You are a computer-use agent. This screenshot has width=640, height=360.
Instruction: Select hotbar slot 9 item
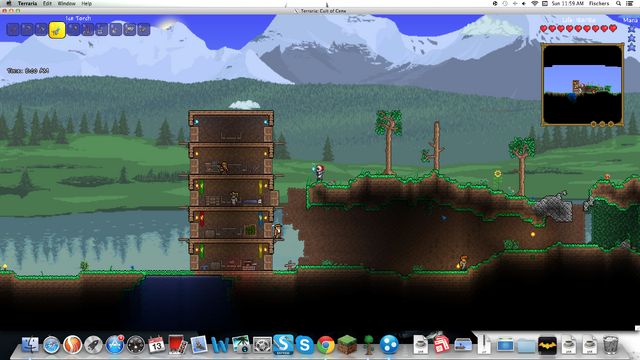[129, 29]
